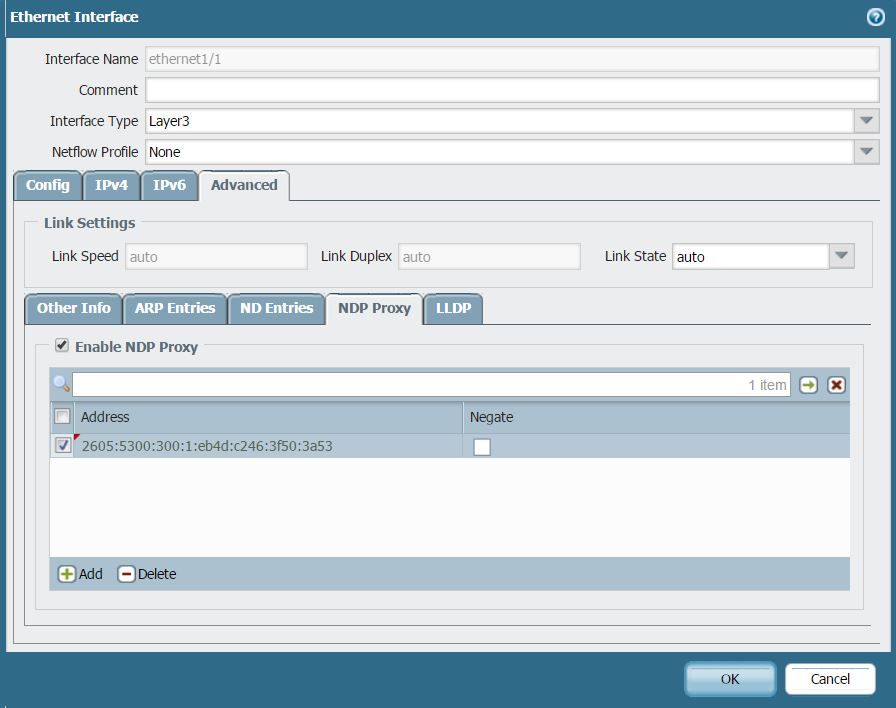896x708 pixels.
Task: Click the green plus Add icon
Action: (x=67, y=574)
